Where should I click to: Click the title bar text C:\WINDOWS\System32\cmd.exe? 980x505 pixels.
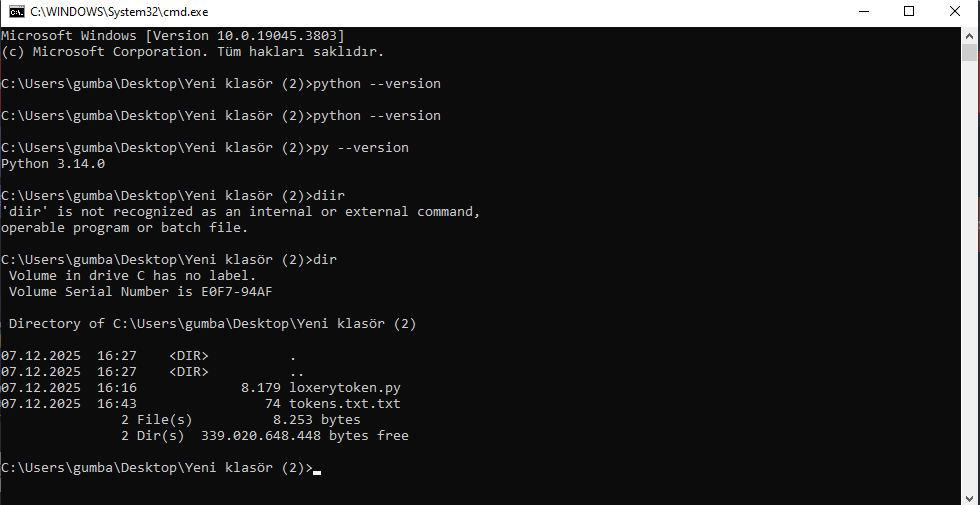click(x=119, y=12)
